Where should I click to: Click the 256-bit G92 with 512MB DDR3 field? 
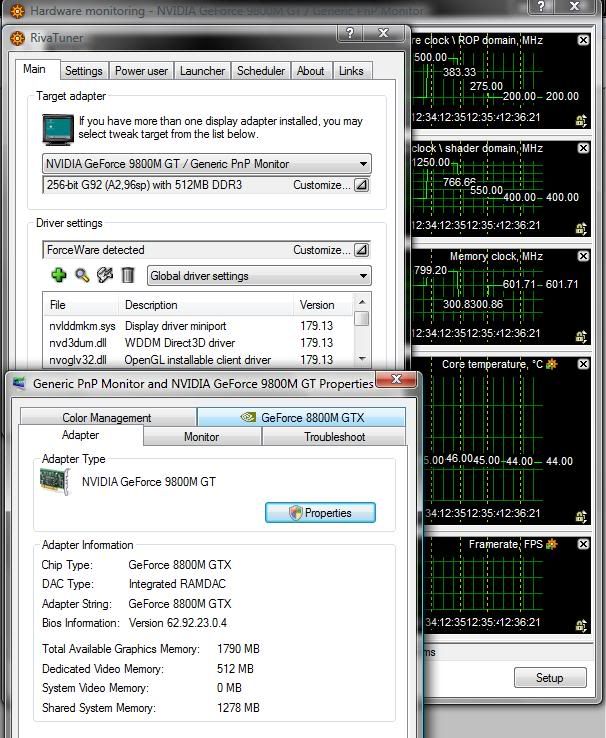click(207, 185)
